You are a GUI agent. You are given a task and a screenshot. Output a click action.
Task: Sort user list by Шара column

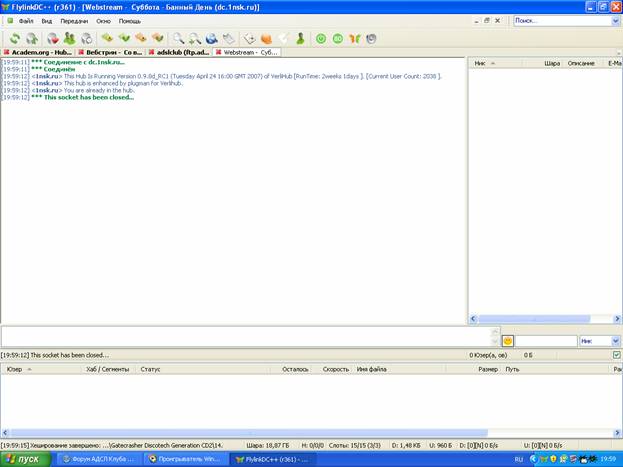click(x=542, y=63)
